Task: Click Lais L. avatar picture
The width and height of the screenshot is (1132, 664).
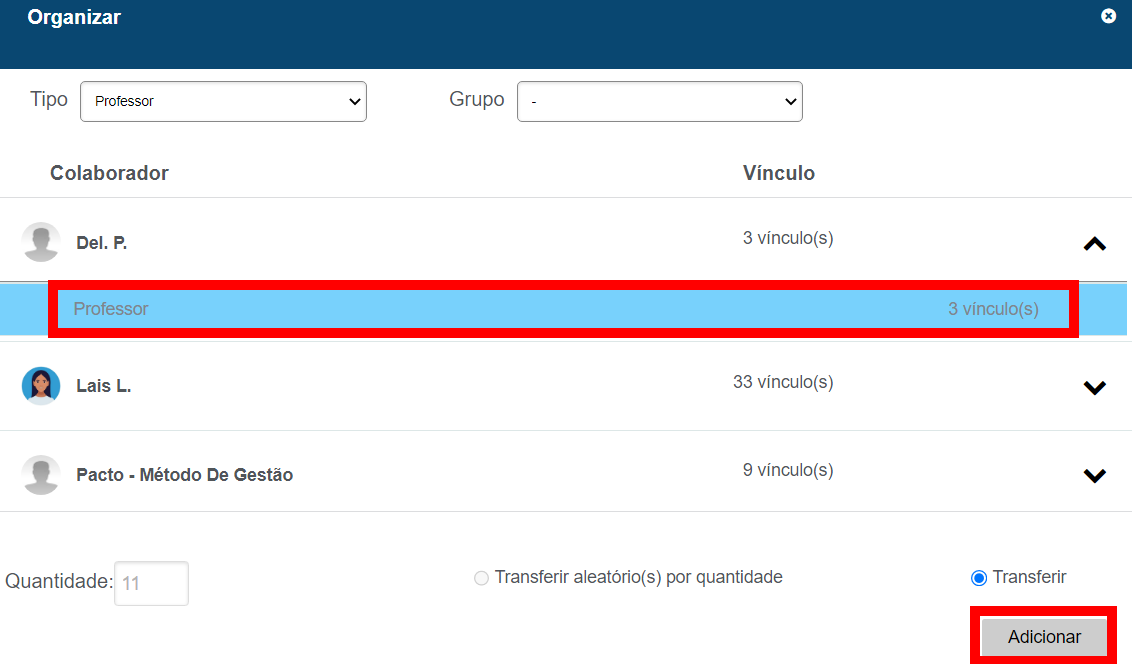Action: pyautogui.click(x=41, y=385)
